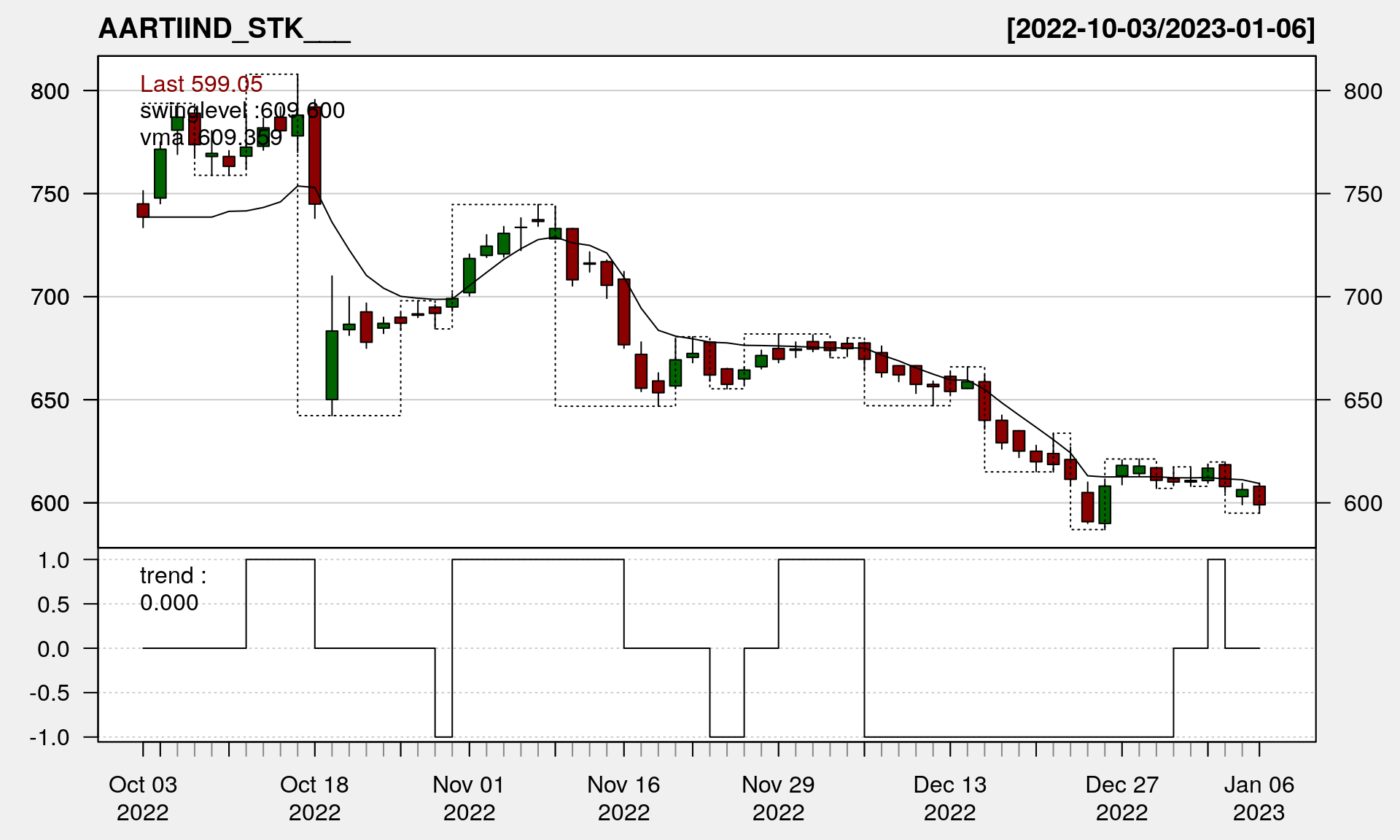Click the 1.0 label on trend axis
The width and height of the screenshot is (1400, 840).
click(x=54, y=560)
